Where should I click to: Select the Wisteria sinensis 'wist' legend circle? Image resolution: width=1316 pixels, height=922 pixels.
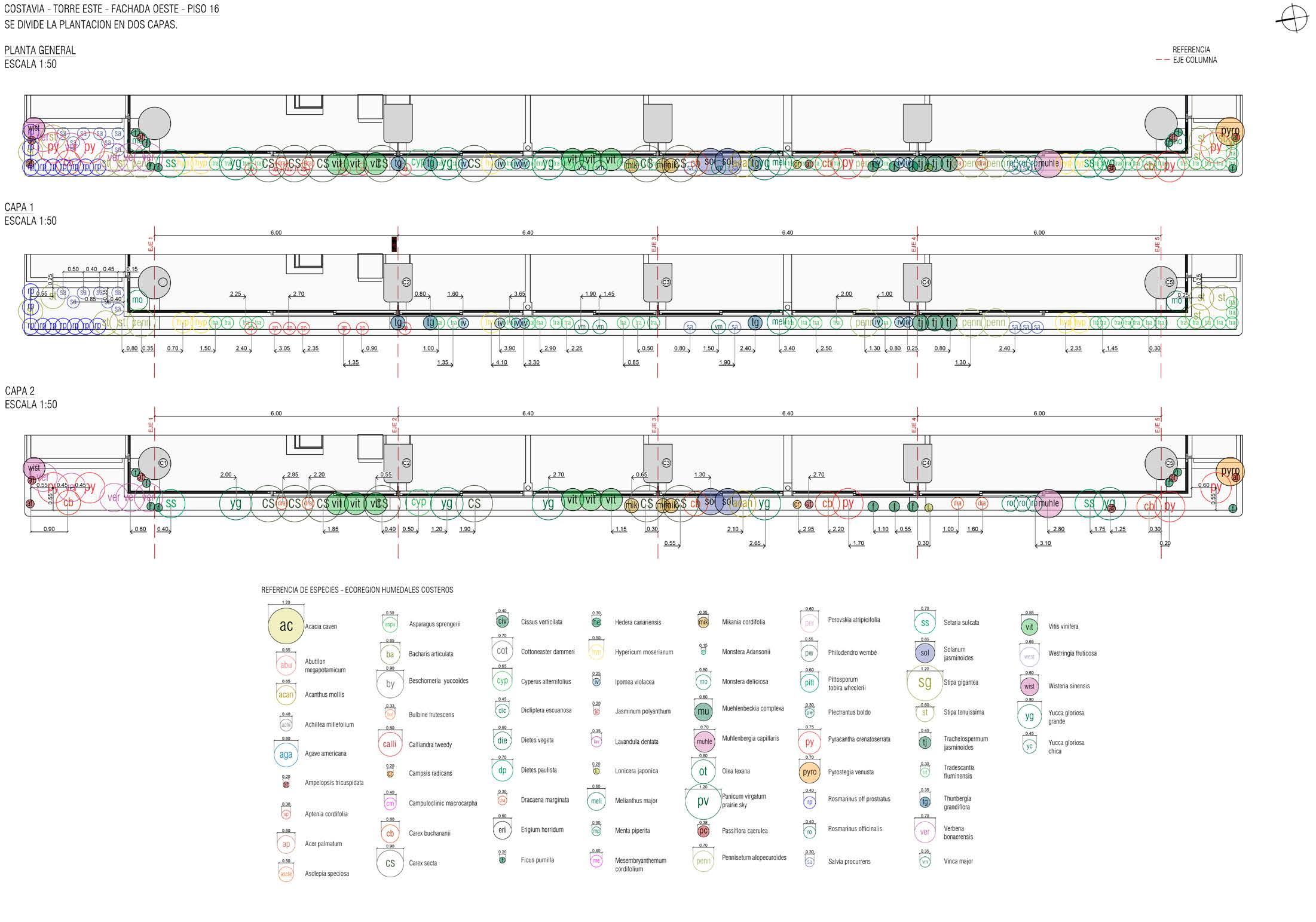tap(1029, 686)
